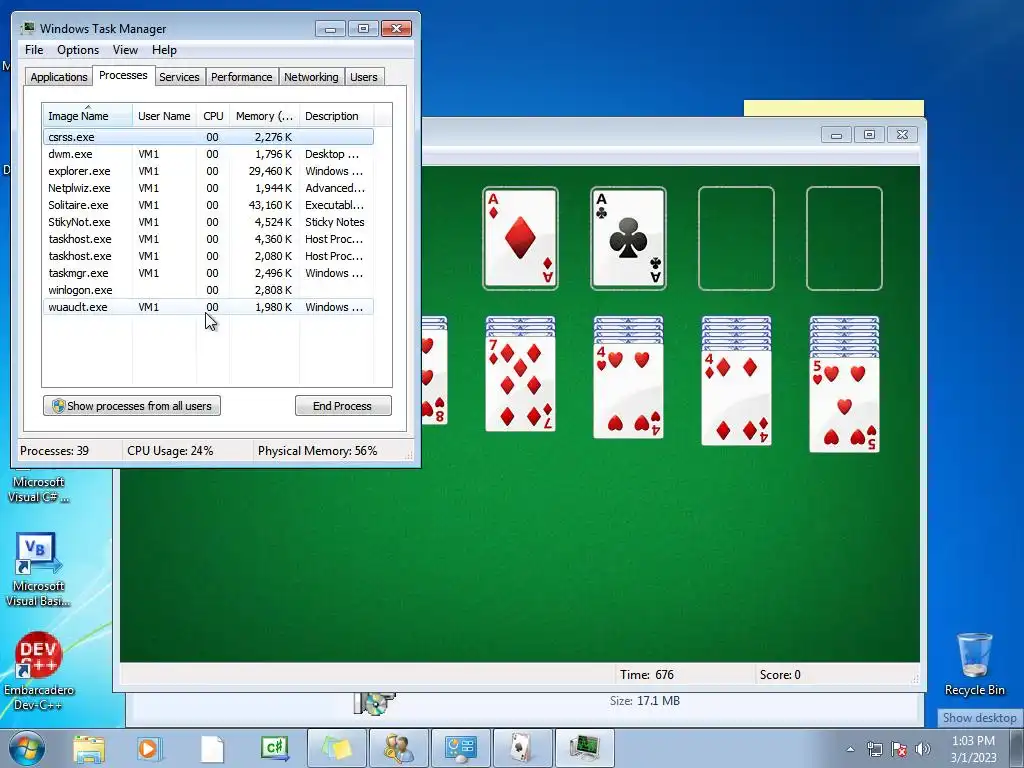Sort processes by User Name column

click(x=164, y=116)
